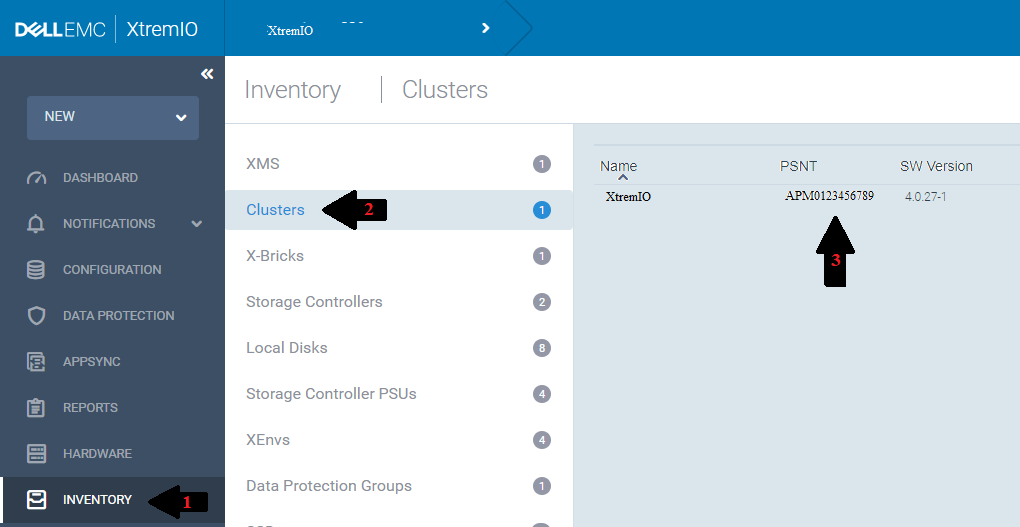Open the NEW dropdown selector
The height and width of the screenshot is (527, 1020).
click(112, 117)
